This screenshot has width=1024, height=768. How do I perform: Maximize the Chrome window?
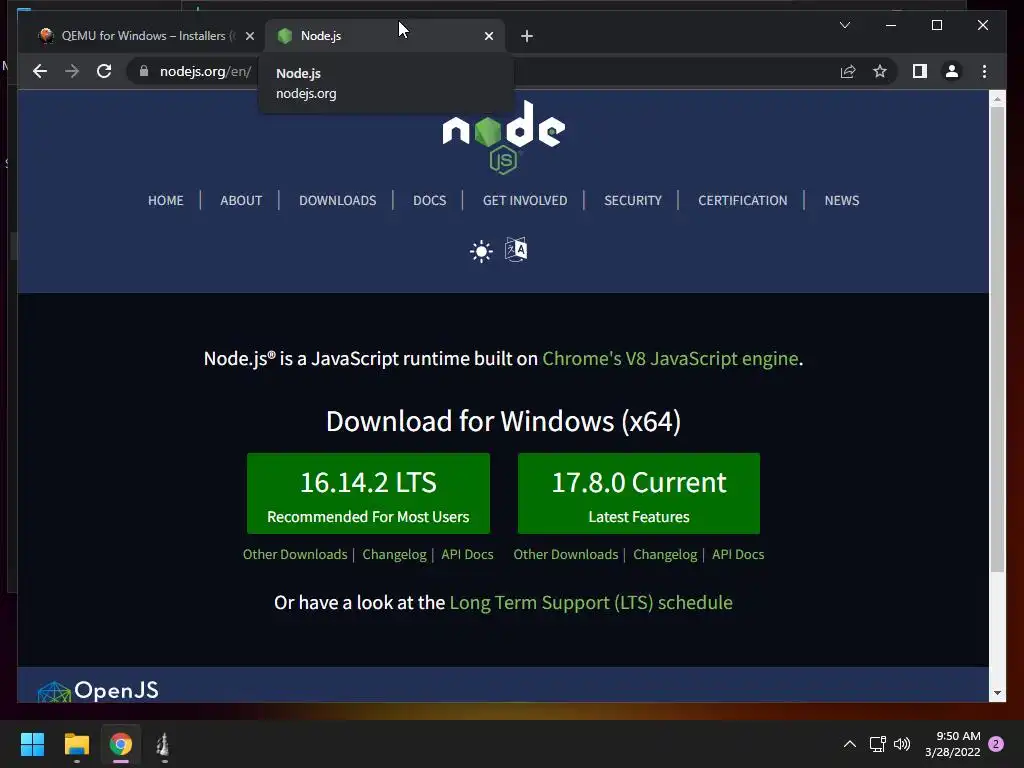click(936, 25)
